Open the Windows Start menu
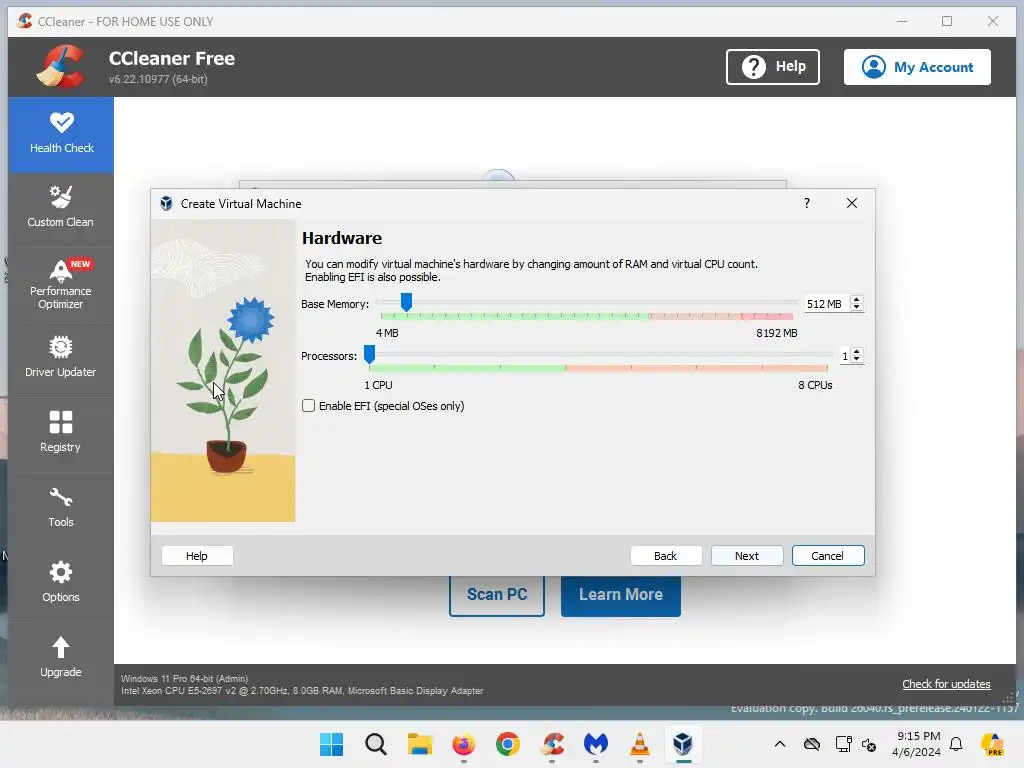The height and width of the screenshot is (768, 1024). click(332, 744)
